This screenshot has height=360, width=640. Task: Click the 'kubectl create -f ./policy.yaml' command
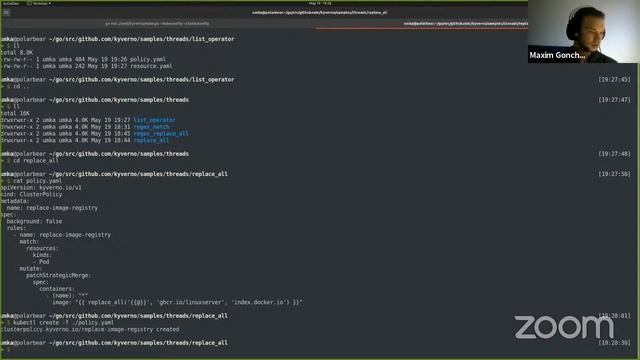pos(63,323)
